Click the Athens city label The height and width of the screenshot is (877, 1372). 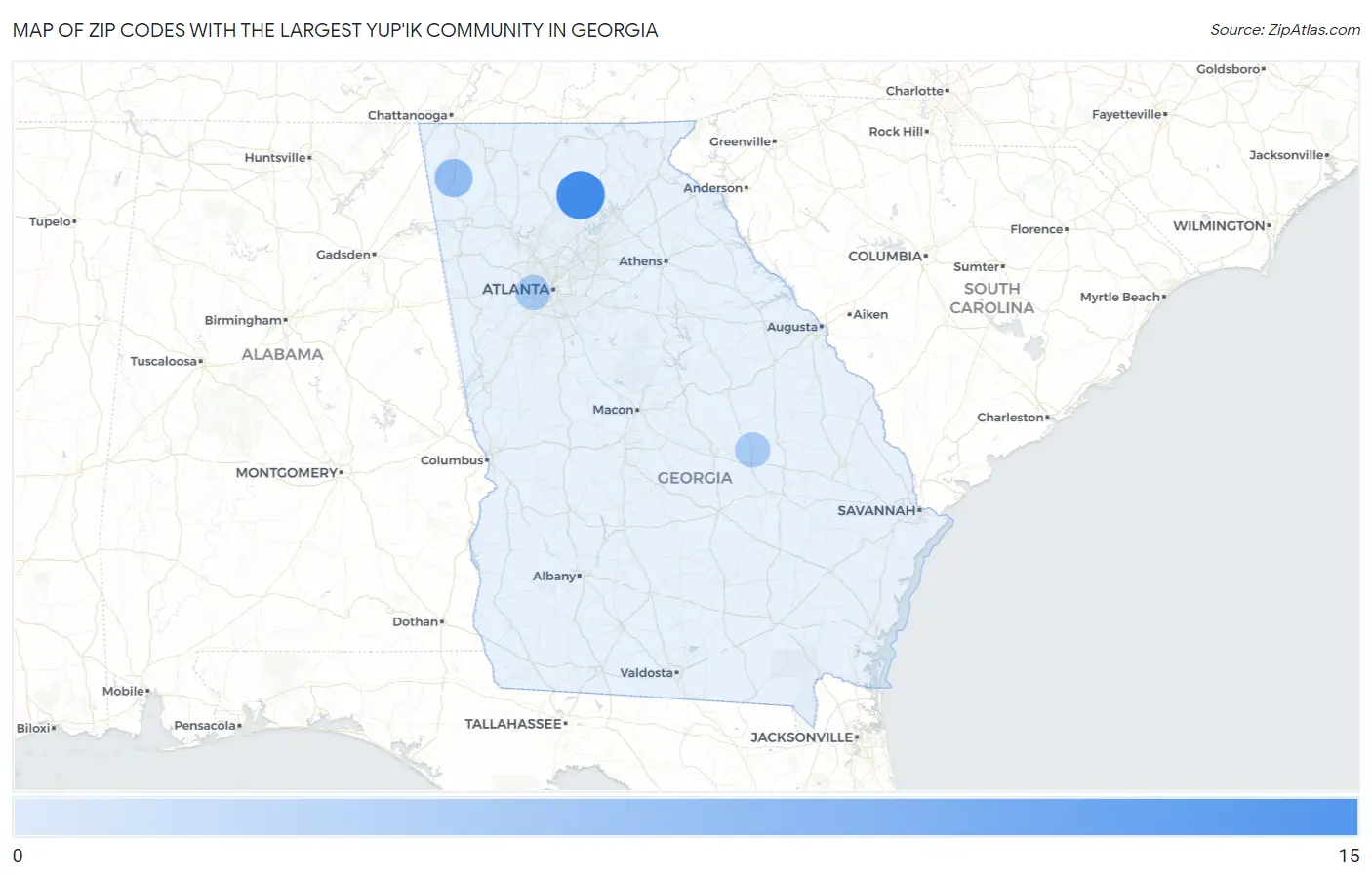coord(640,261)
